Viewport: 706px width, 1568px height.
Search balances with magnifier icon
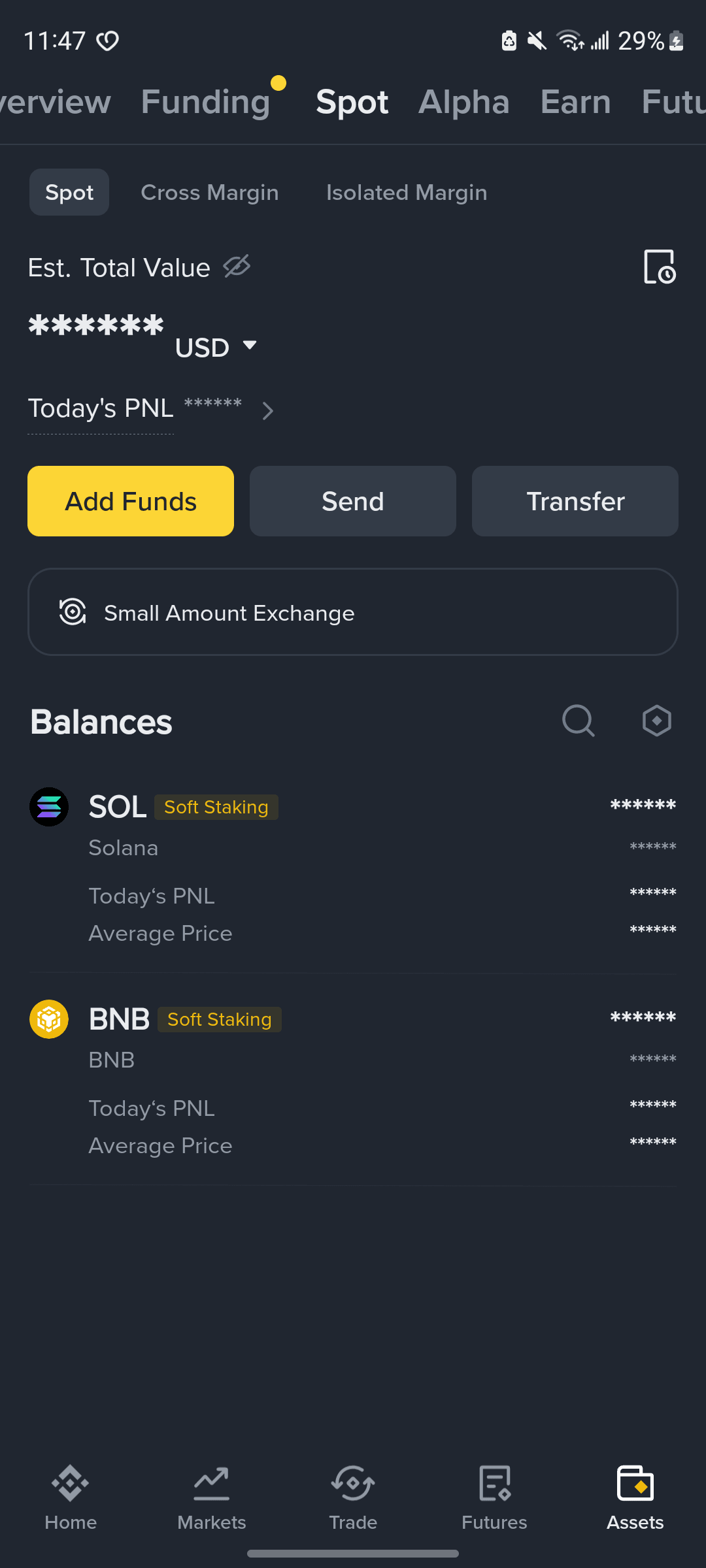579,721
